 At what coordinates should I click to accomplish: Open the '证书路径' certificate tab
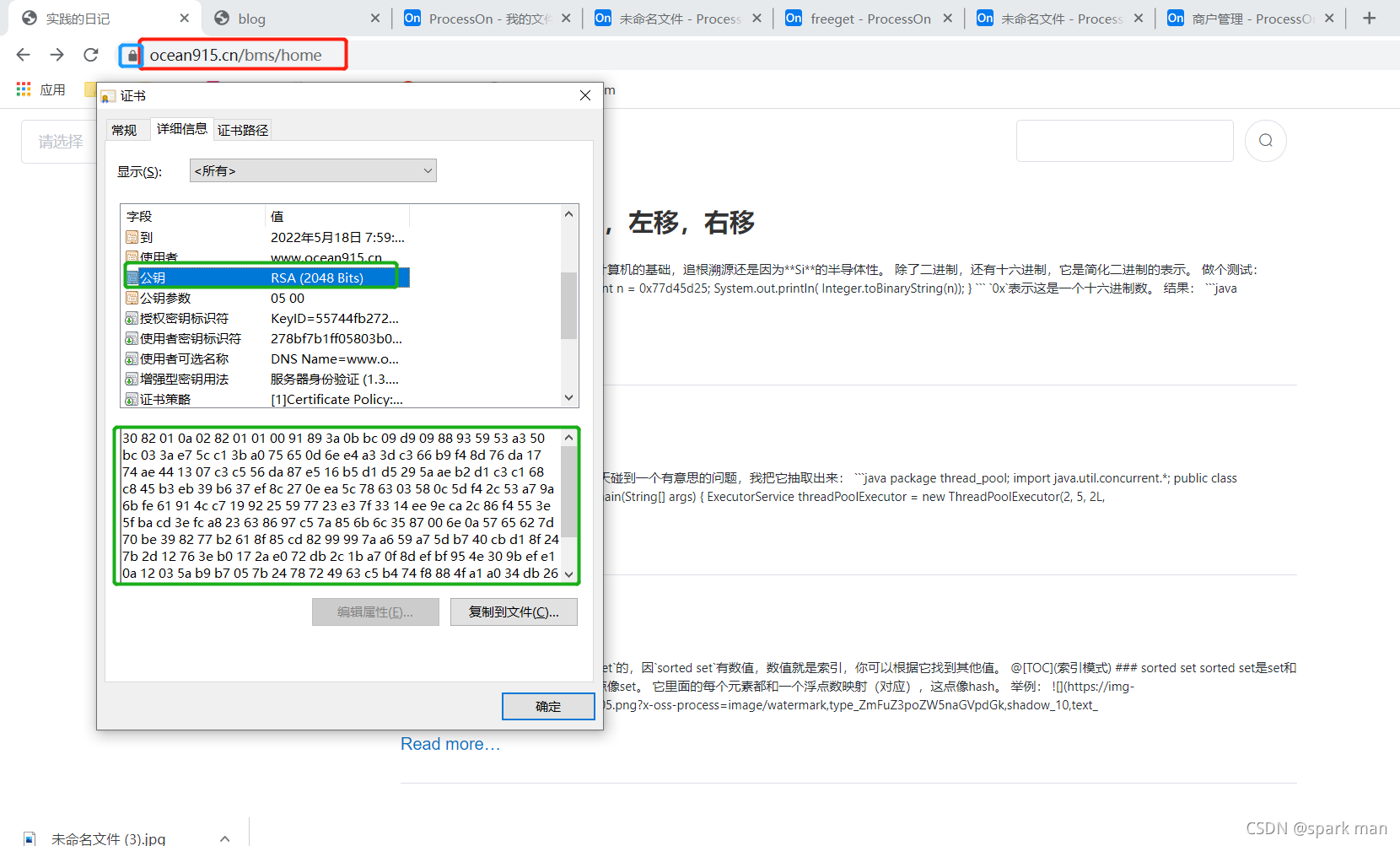pyautogui.click(x=243, y=130)
